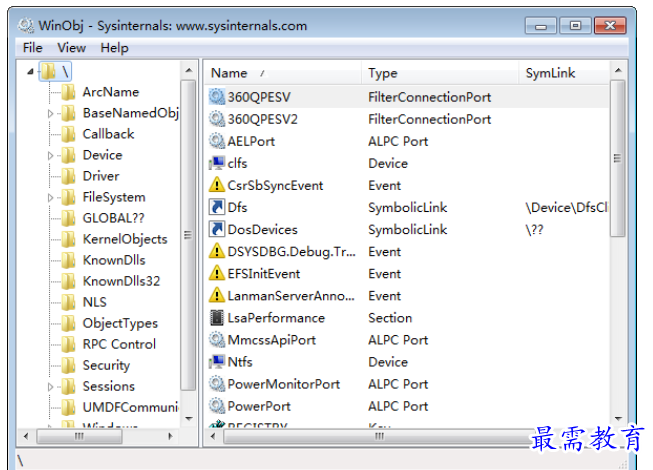Screen dimensions: 653x470
Task: Click the PowerPort gear icon
Action: click(x=217, y=406)
